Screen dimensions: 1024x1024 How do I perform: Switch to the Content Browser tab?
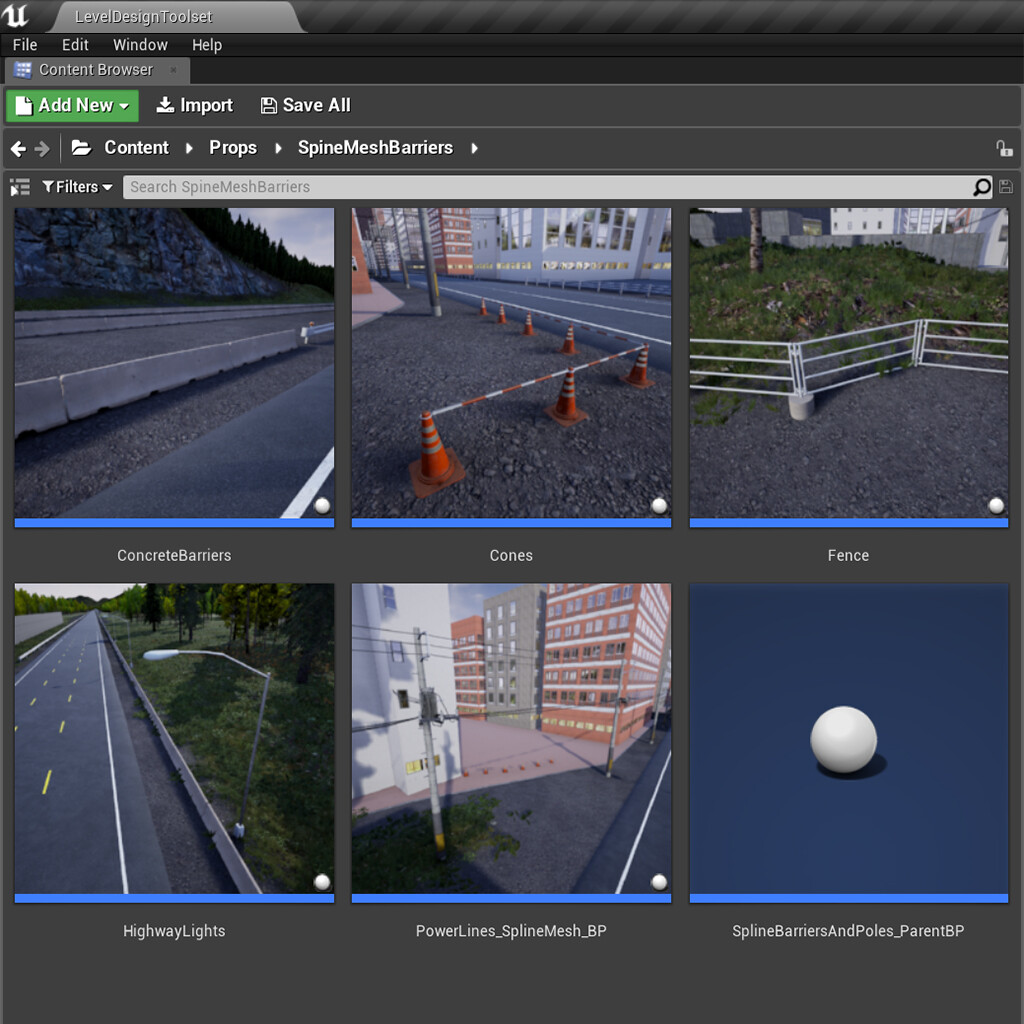[95, 70]
